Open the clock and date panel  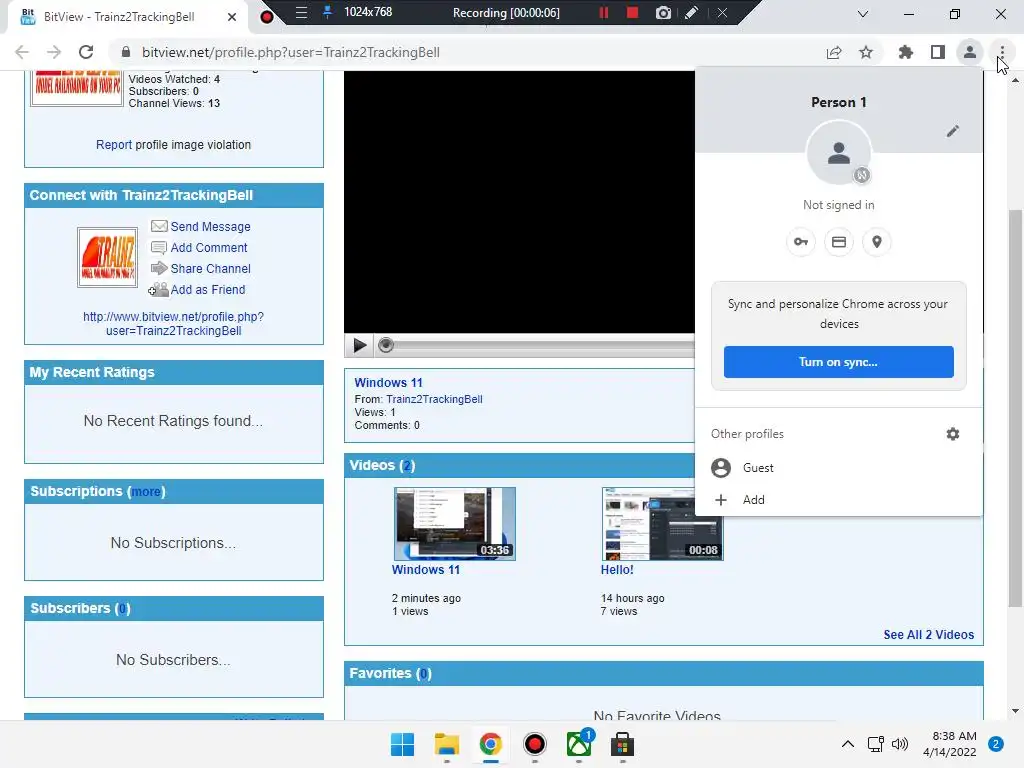pos(950,744)
